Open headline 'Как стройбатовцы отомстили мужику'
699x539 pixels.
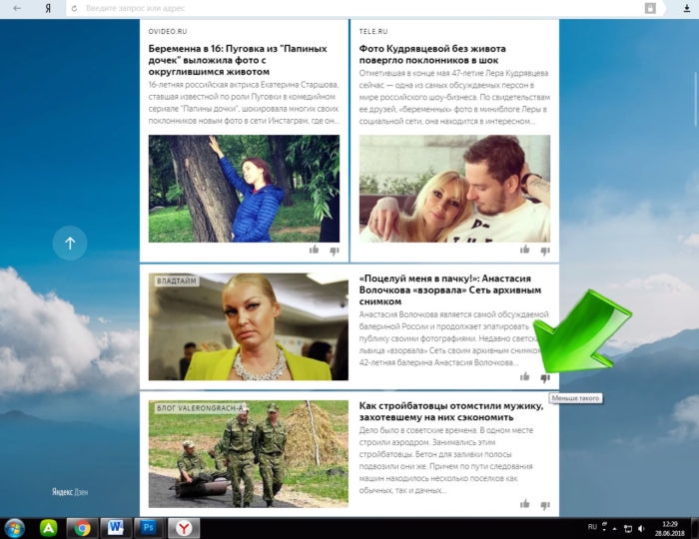click(x=451, y=411)
